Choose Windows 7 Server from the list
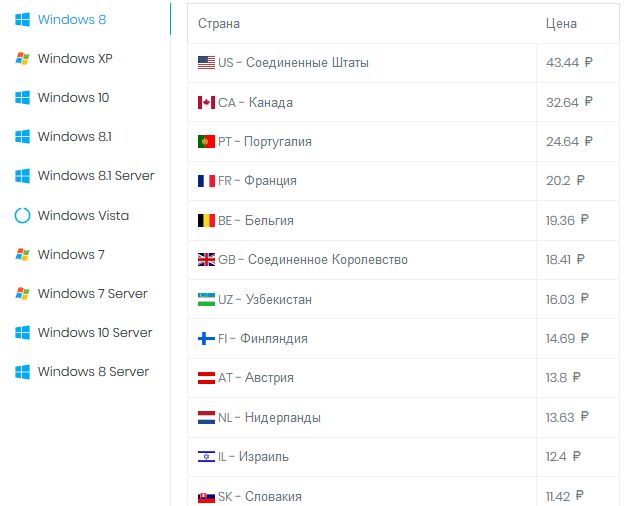This screenshot has height=506, width=624. (92, 294)
